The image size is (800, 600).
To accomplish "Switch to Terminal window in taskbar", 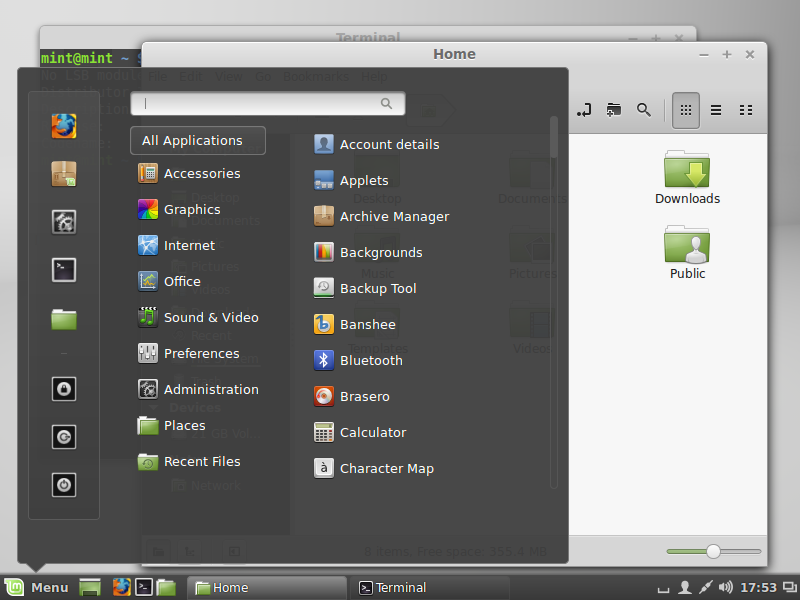I will coord(430,588).
